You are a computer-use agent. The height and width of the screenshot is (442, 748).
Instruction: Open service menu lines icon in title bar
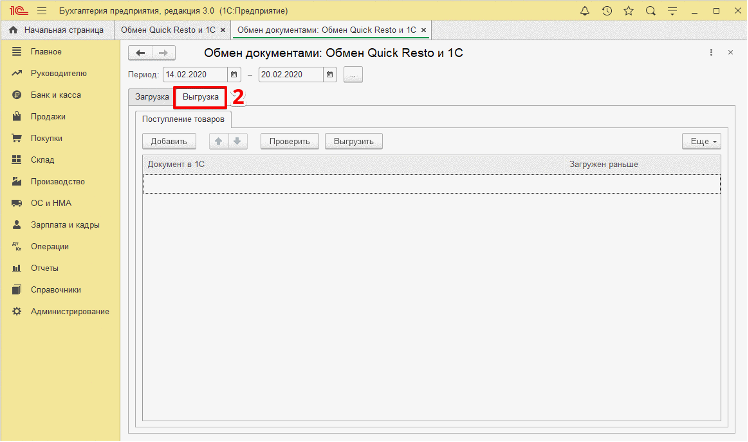point(673,10)
